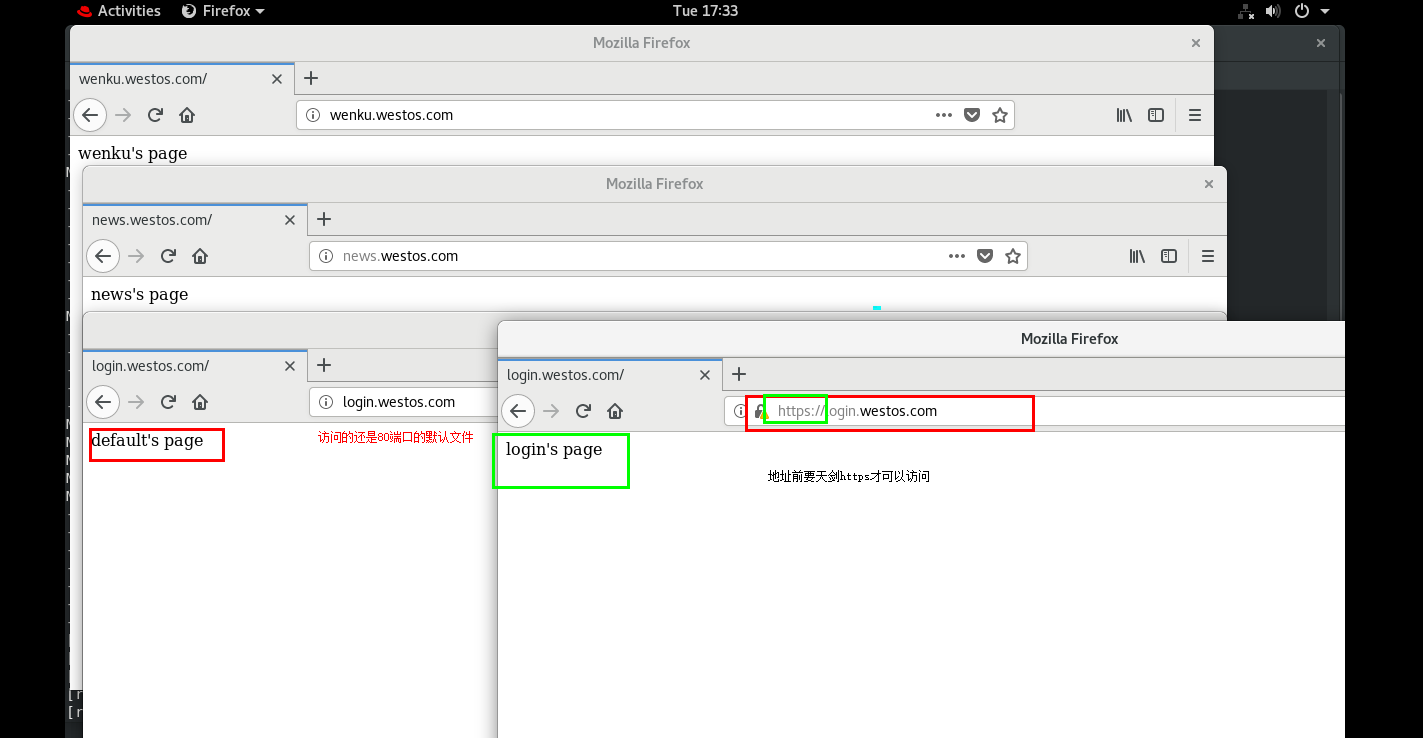
Task: Toggle sidebar icon in wenku window
Action: coord(1156,115)
